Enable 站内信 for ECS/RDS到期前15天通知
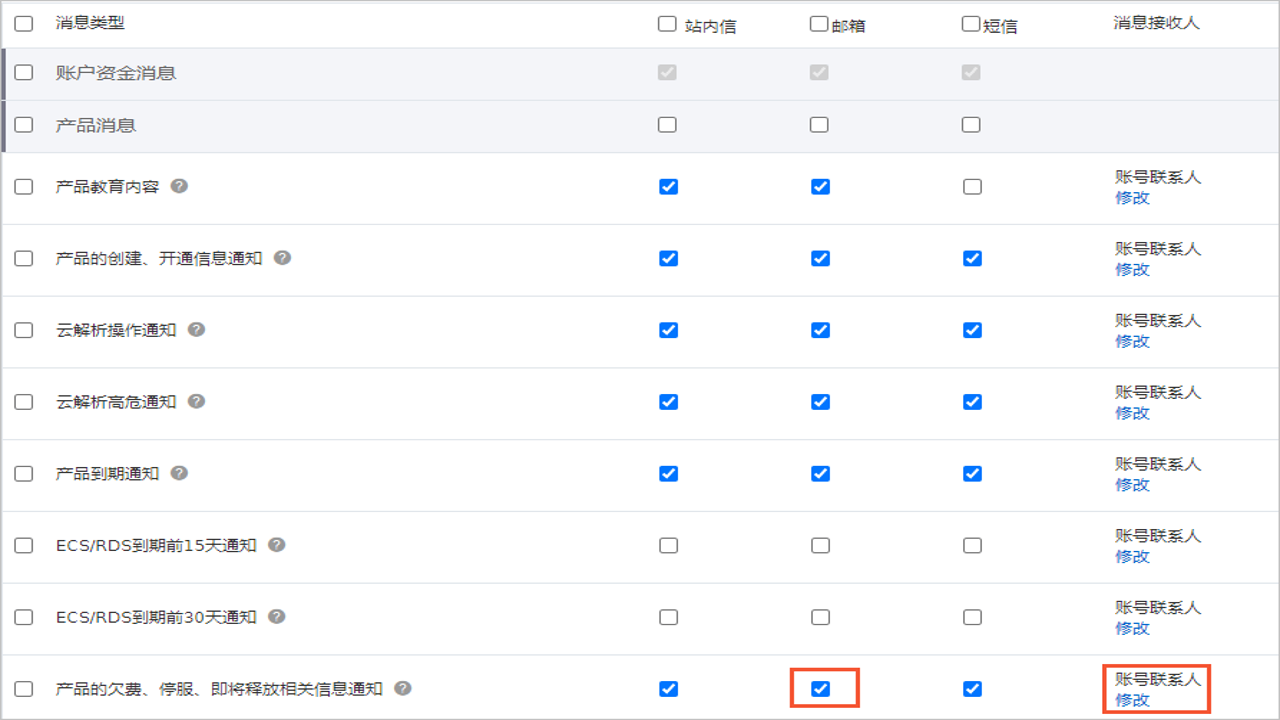 pos(668,546)
